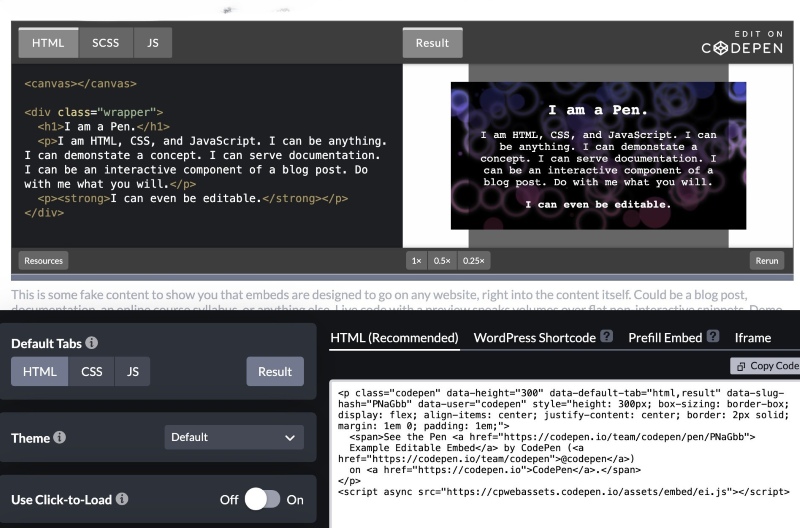The image size is (800, 528).
Task: Switch to the SCSS tab in embed
Action: (x=106, y=43)
